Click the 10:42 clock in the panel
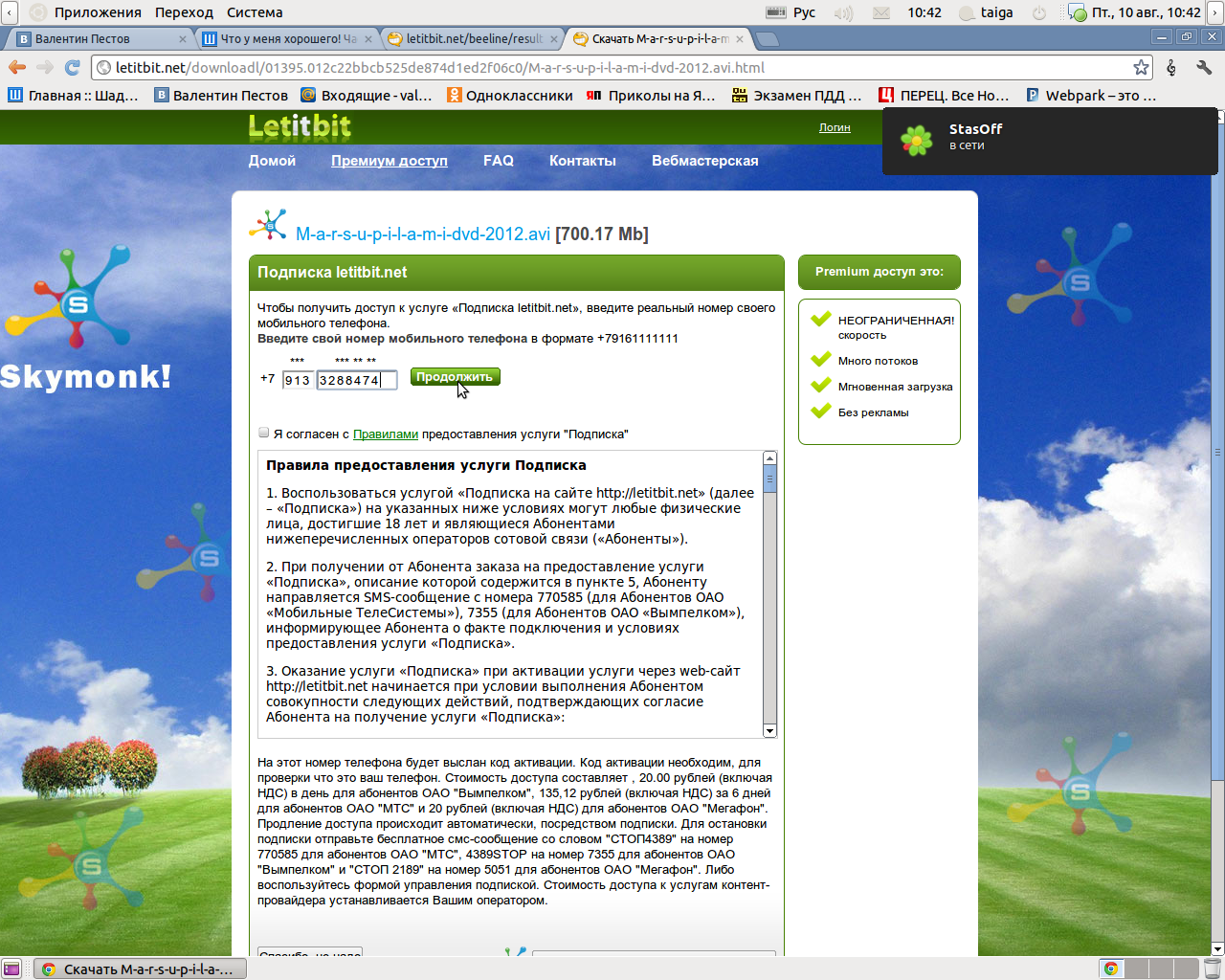 click(924, 12)
